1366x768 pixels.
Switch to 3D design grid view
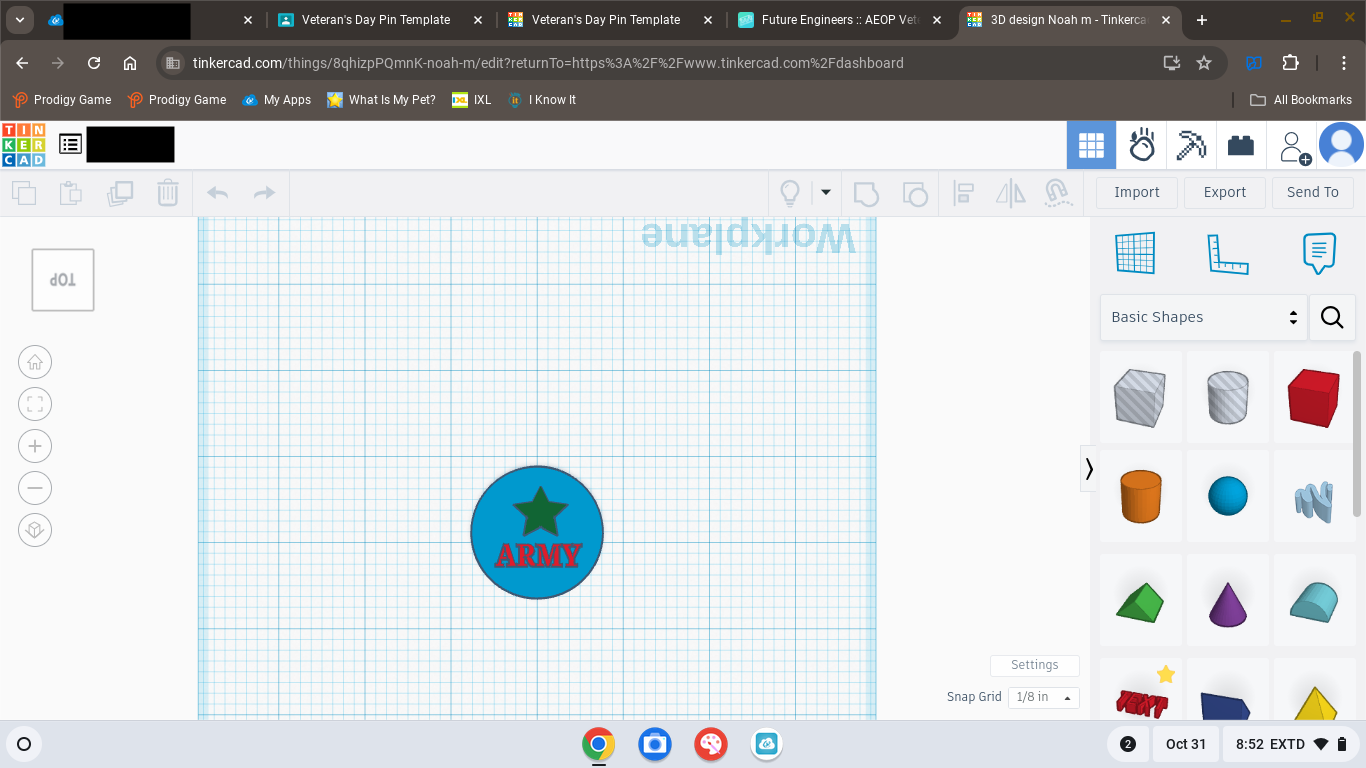pyautogui.click(x=1091, y=146)
